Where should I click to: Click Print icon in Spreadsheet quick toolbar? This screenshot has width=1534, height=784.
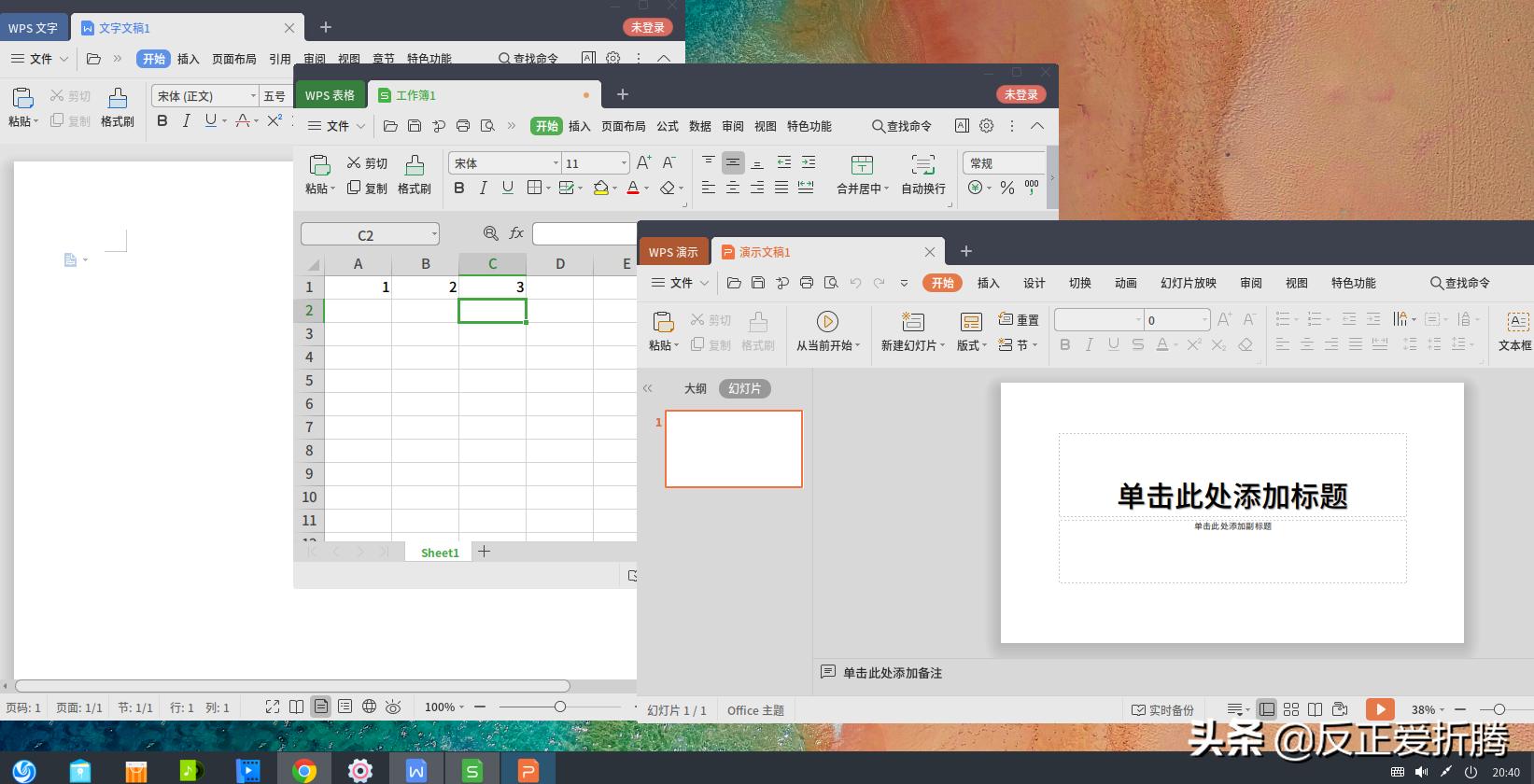[x=463, y=126]
